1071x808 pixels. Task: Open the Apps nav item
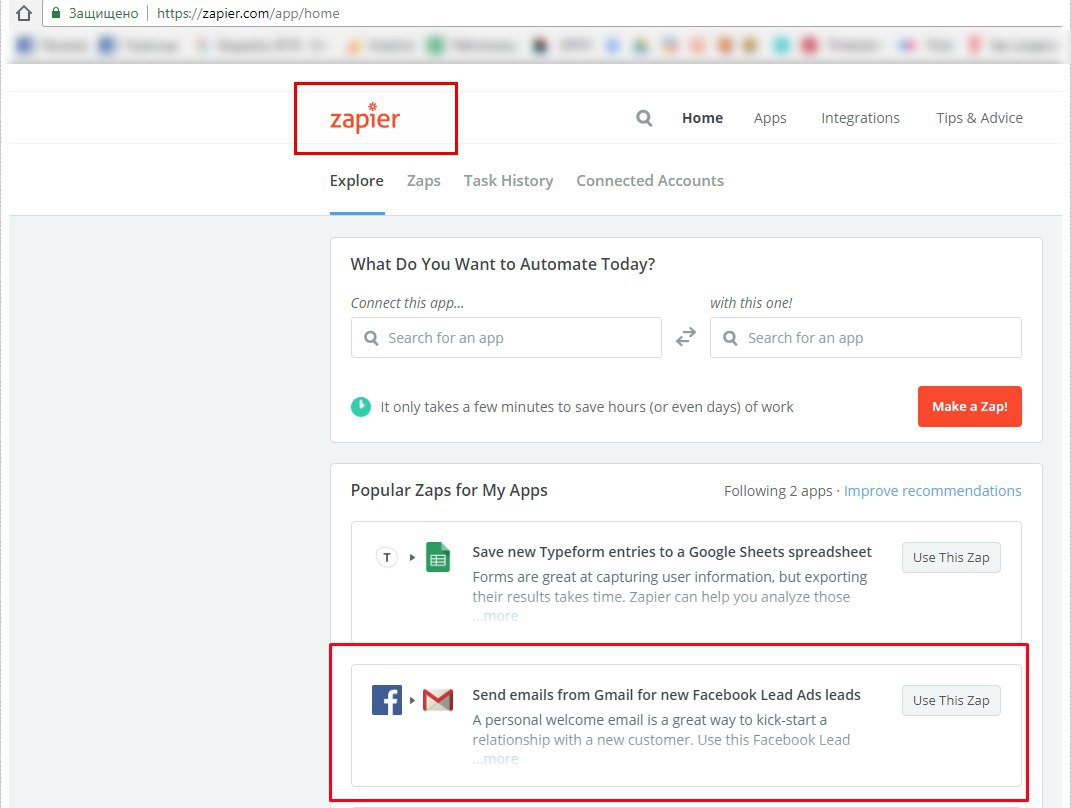pos(770,118)
